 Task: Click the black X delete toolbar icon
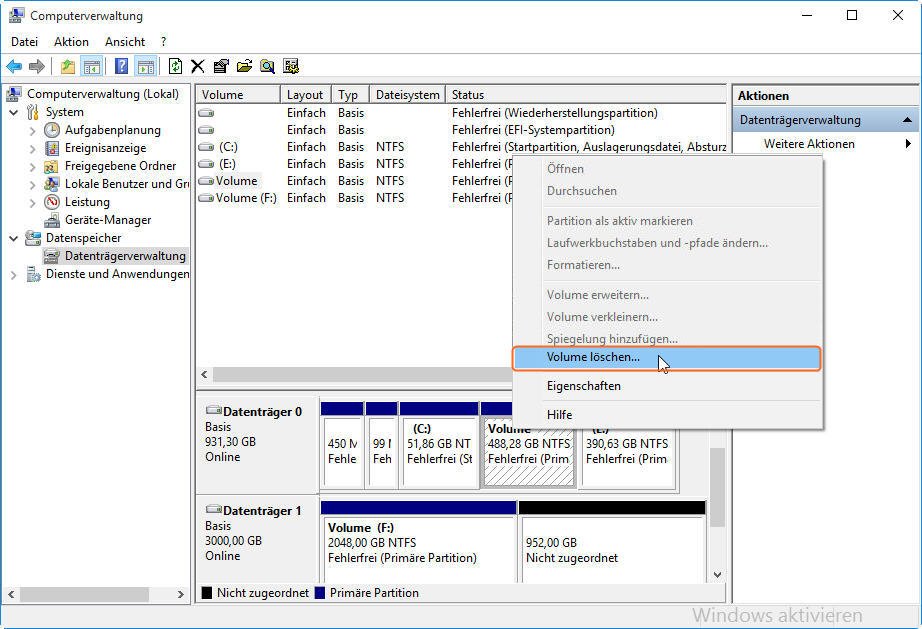pyautogui.click(x=198, y=66)
